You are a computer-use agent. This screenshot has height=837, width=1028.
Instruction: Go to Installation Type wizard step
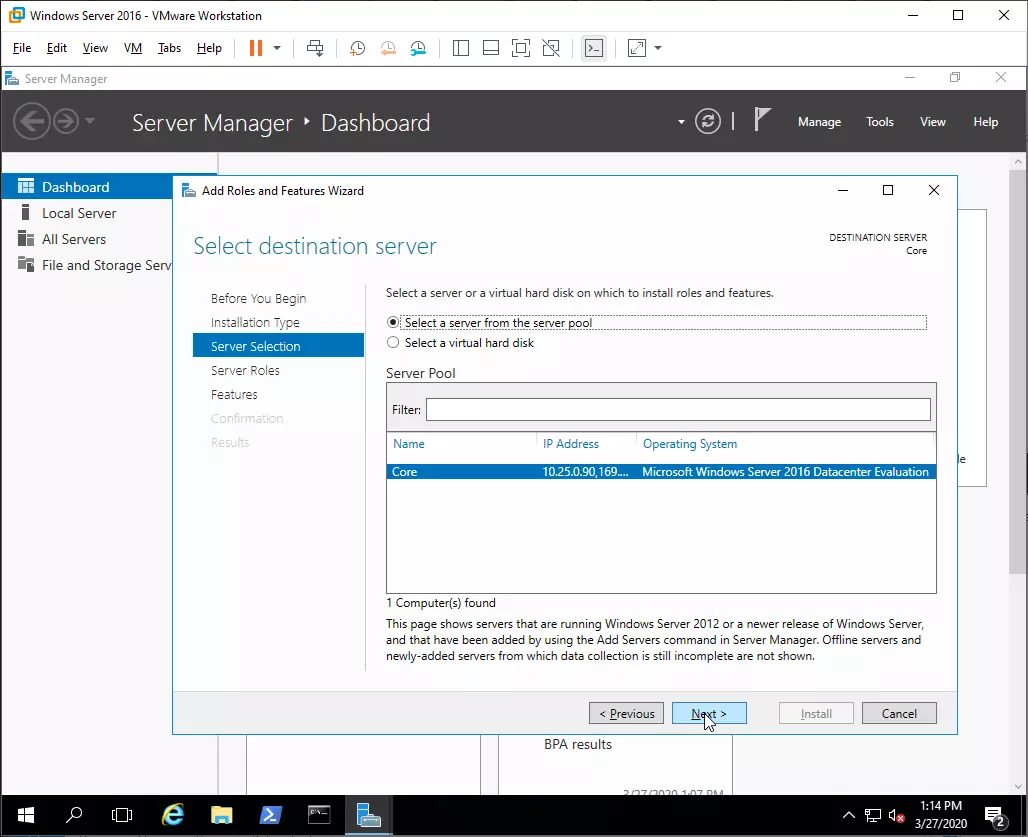255,322
